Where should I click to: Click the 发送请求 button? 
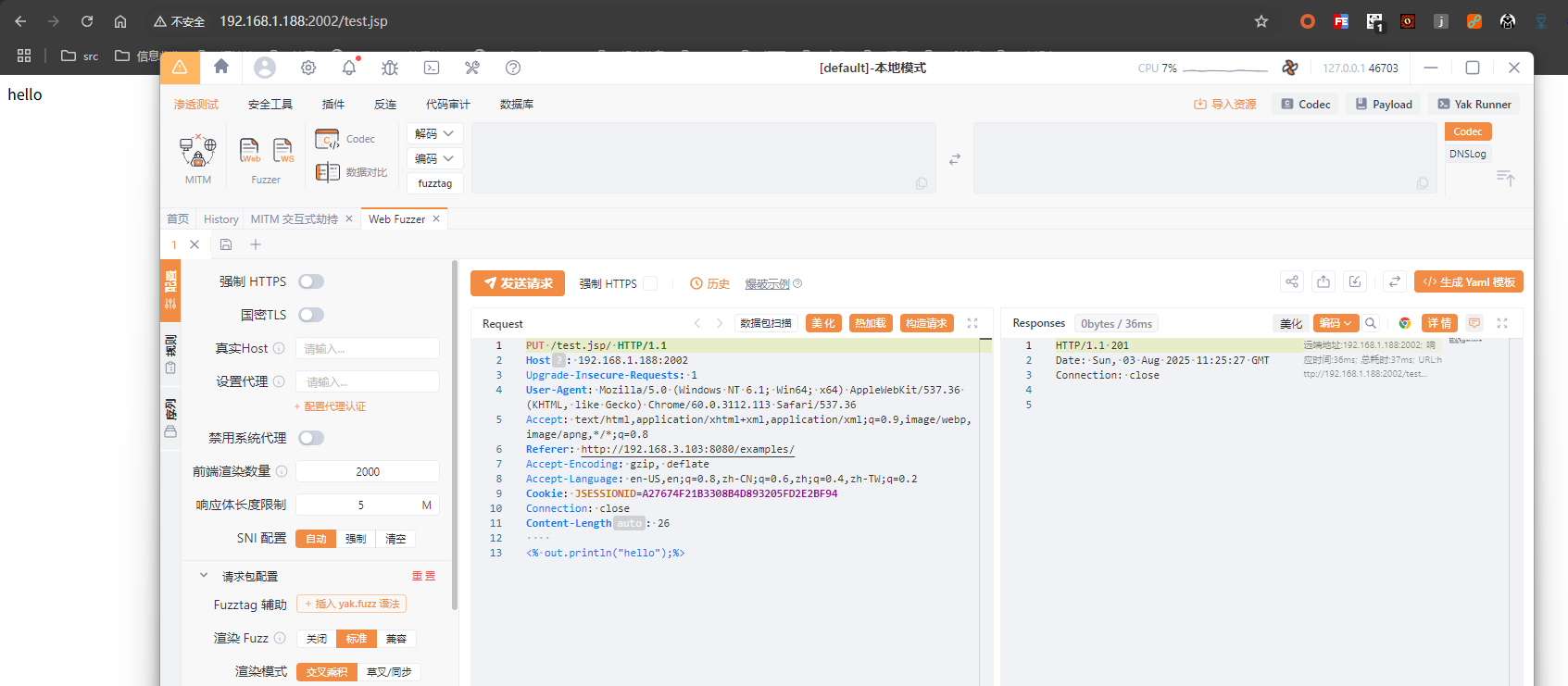518,283
